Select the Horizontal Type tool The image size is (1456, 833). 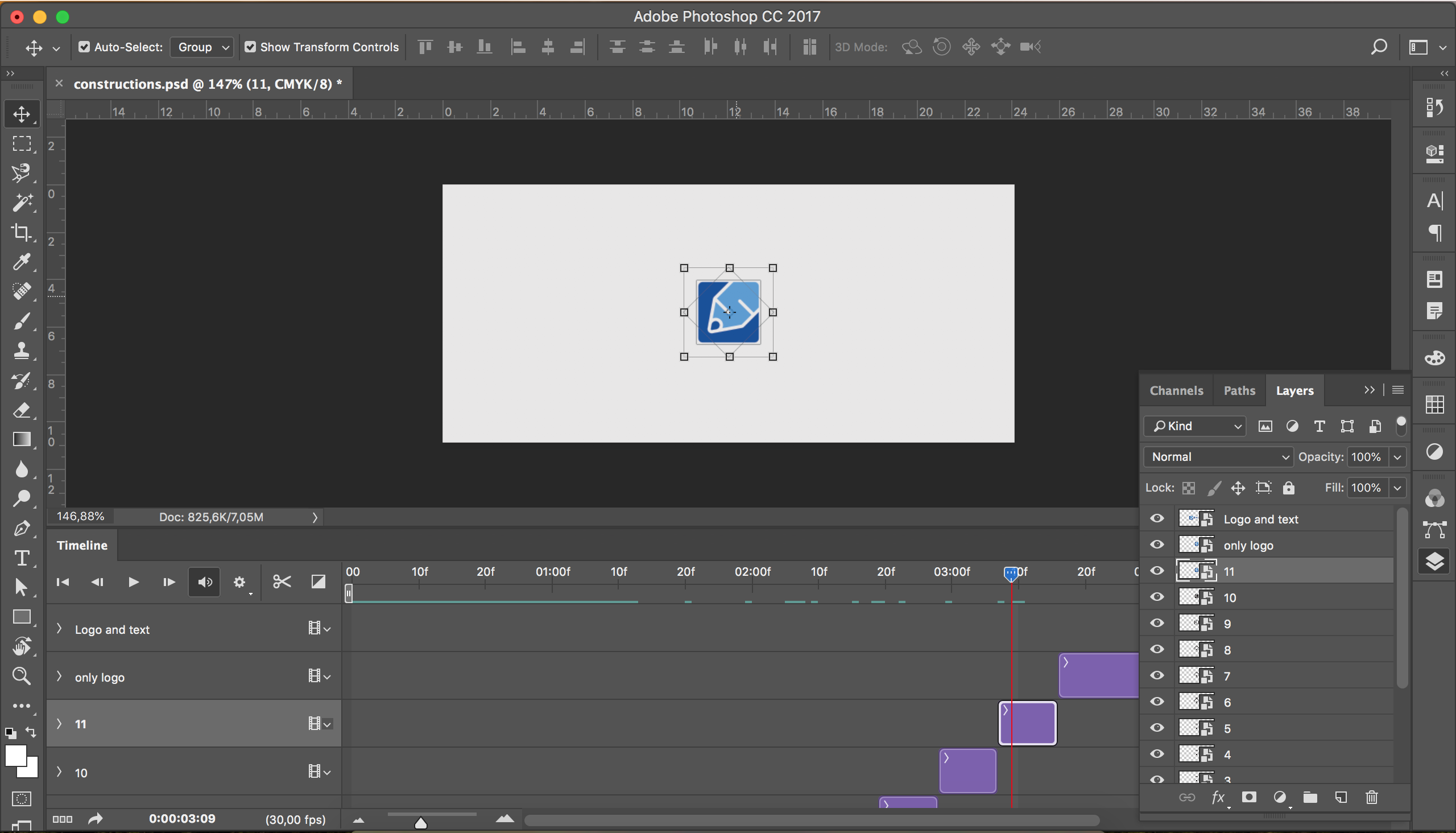pyautogui.click(x=21, y=558)
